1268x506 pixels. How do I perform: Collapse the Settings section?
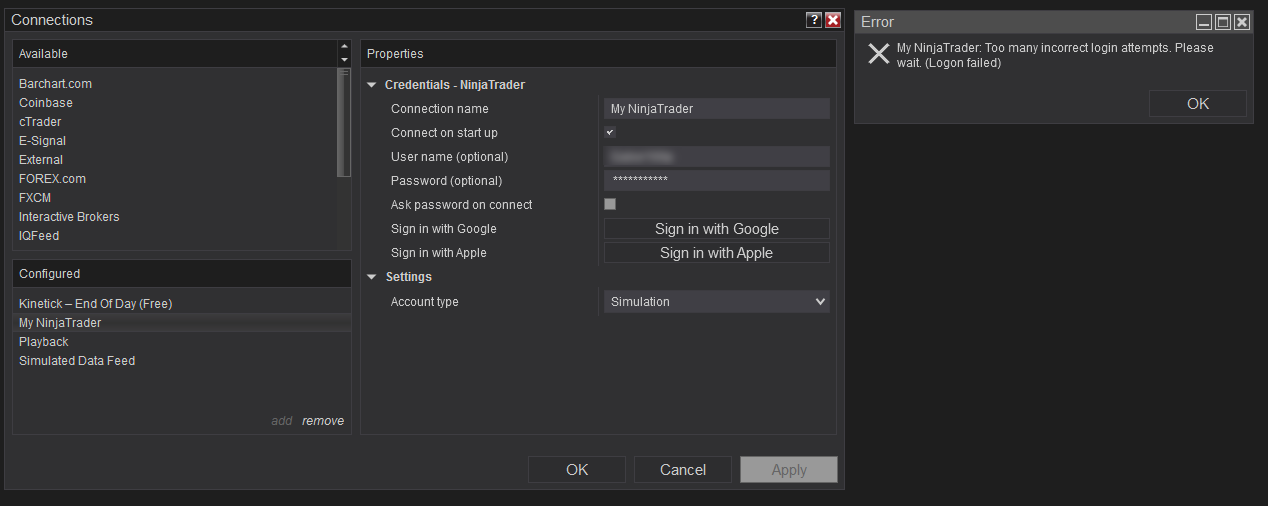point(372,277)
